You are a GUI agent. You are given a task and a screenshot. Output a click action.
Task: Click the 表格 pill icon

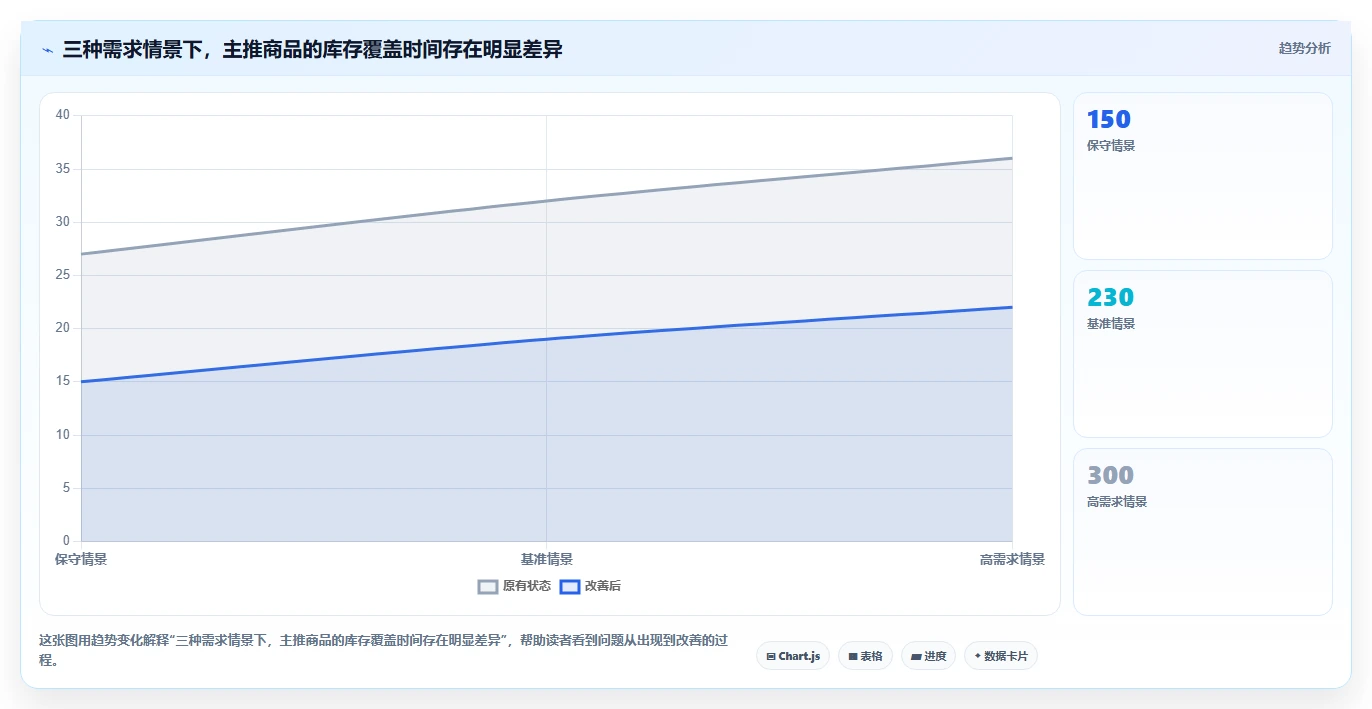(853, 657)
